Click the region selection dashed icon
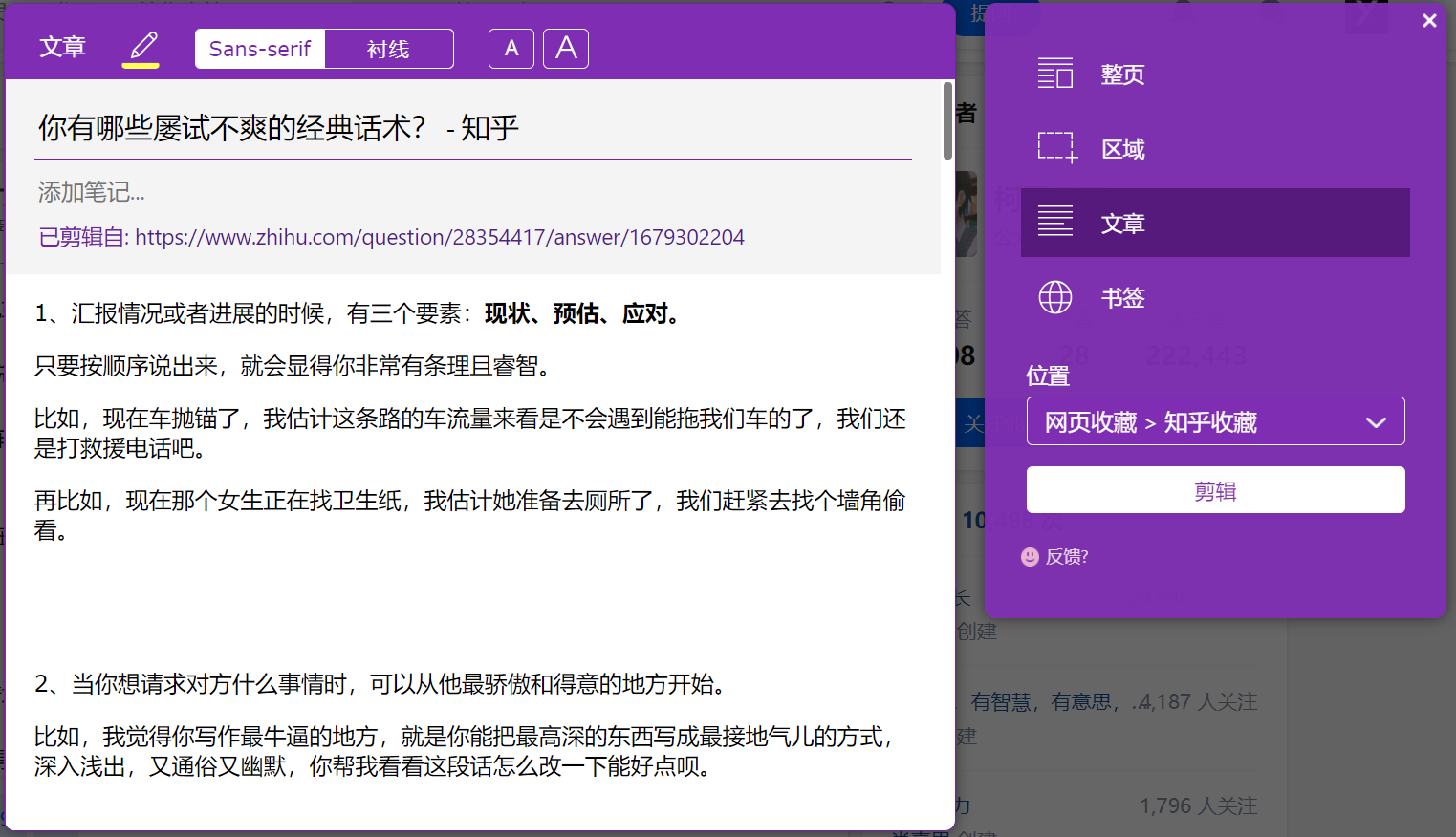 (x=1057, y=148)
